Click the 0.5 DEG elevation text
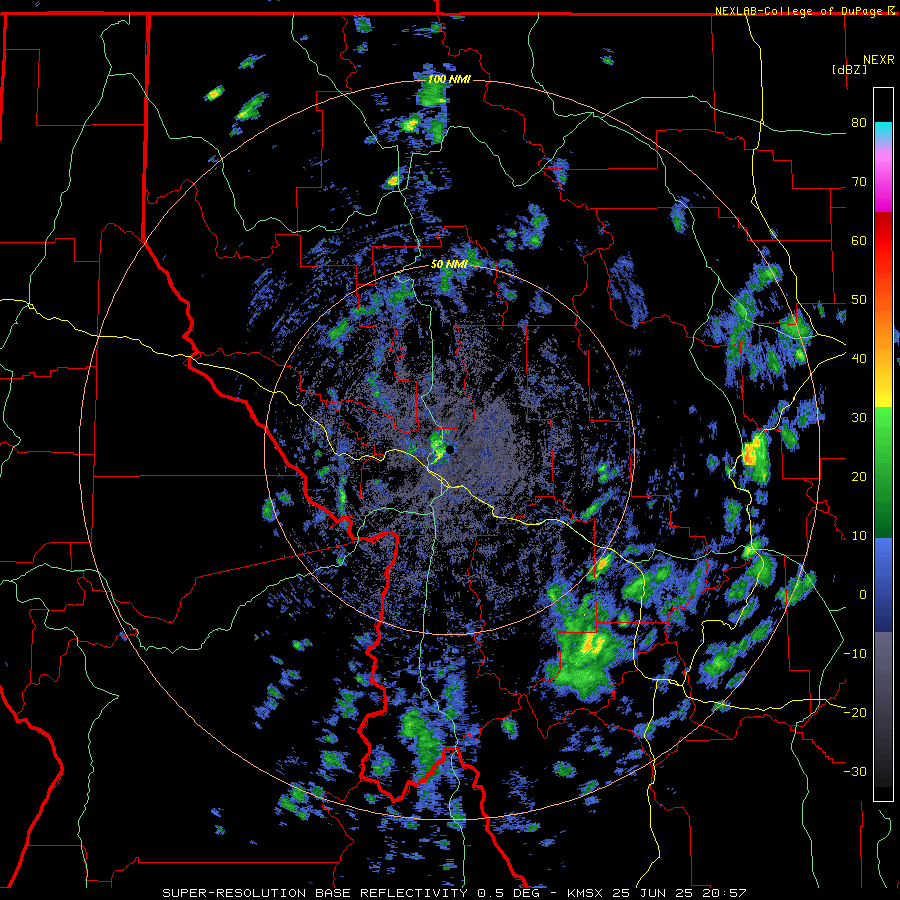The height and width of the screenshot is (900, 900). point(511,893)
